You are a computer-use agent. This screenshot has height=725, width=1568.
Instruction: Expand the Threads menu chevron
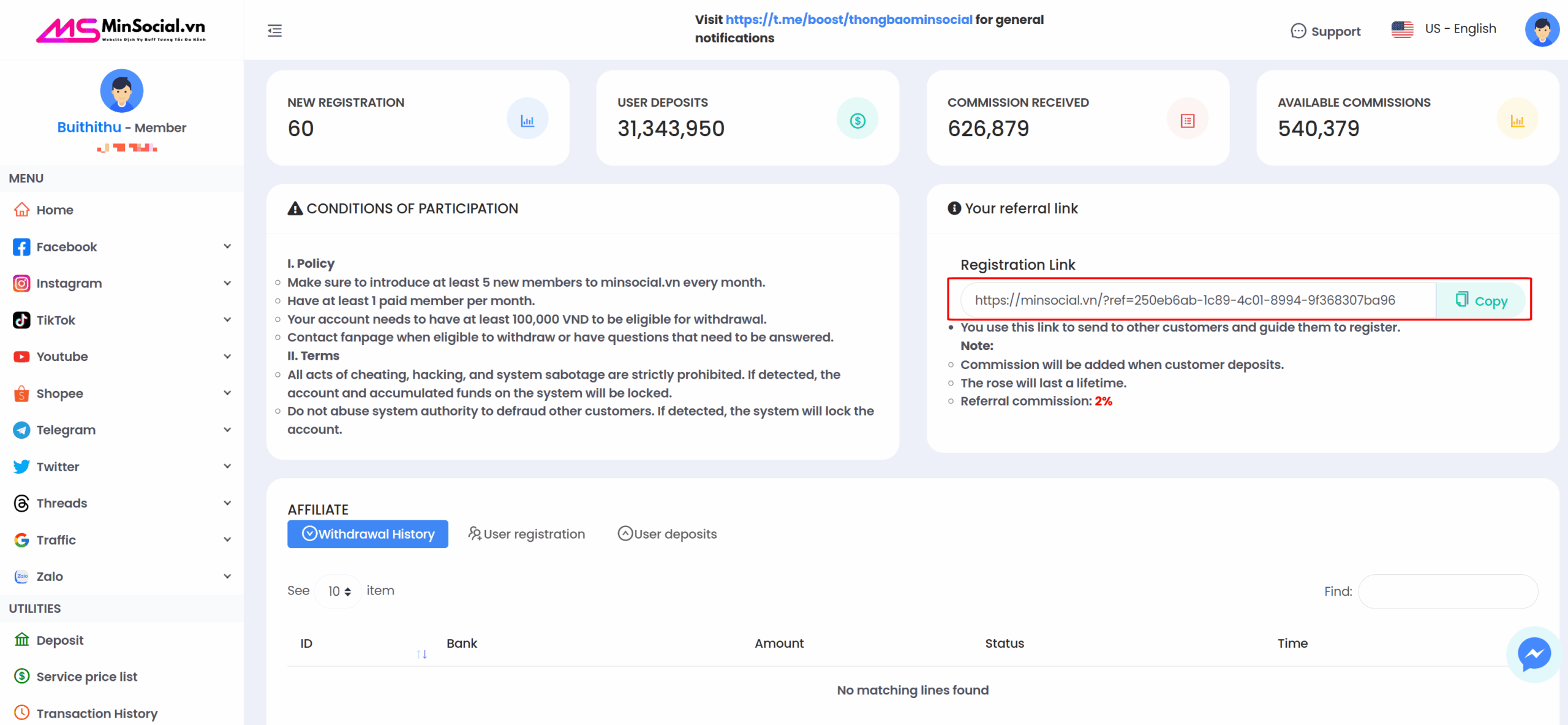[227, 503]
